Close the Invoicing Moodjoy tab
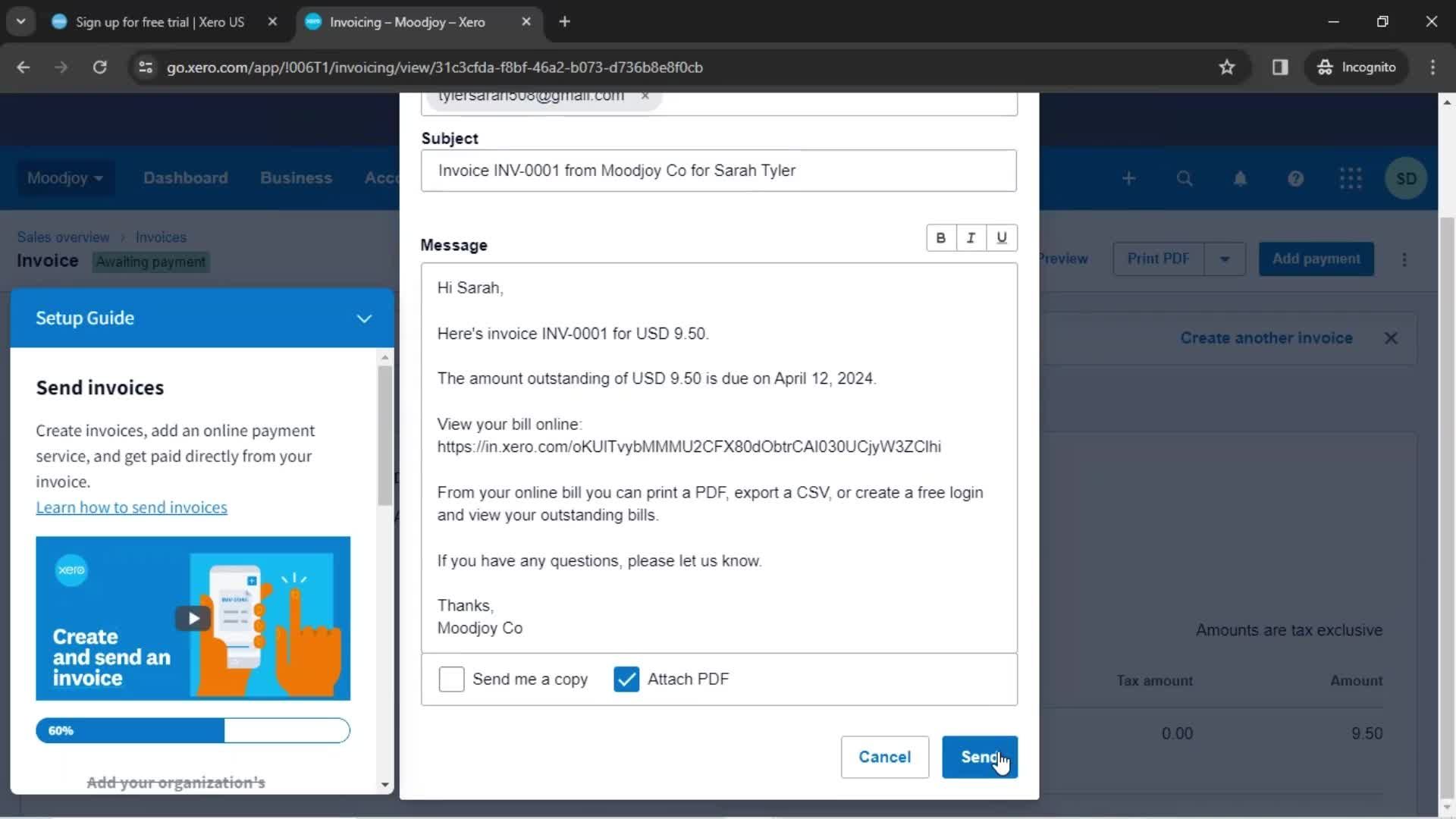Screen dimensions: 1456x819 pyautogui.click(x=526, y=22)
